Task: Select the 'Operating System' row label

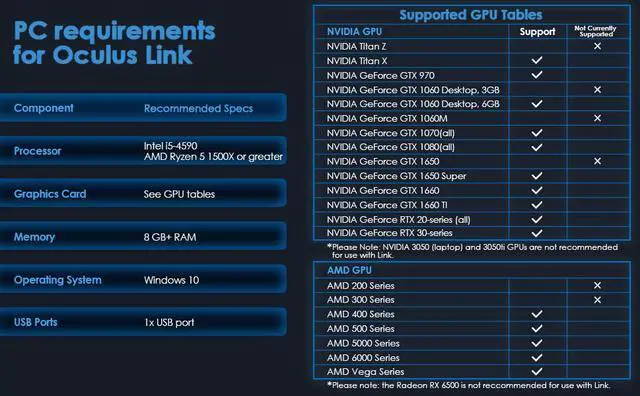Action: point(58,280)
